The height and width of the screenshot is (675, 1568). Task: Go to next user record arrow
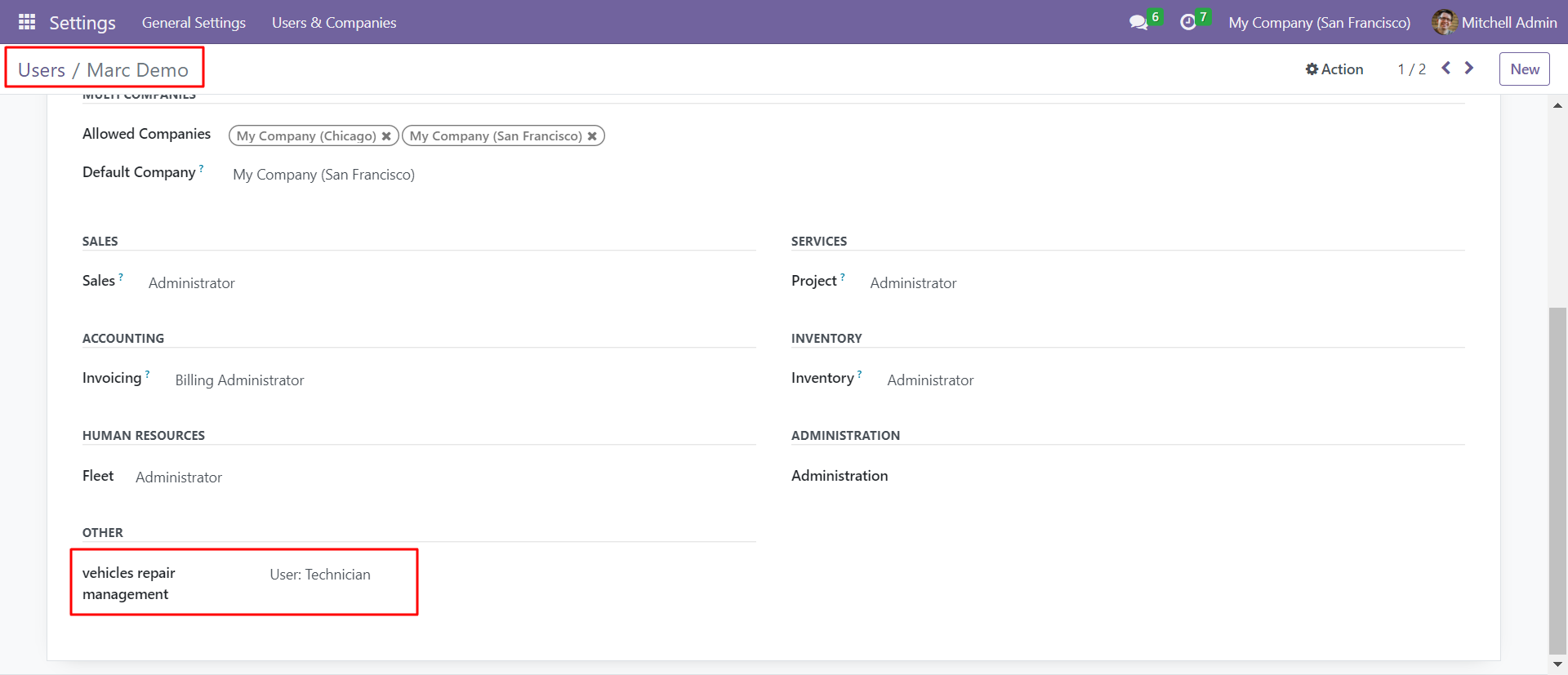pyautogui.click(x=1469, y=69)
